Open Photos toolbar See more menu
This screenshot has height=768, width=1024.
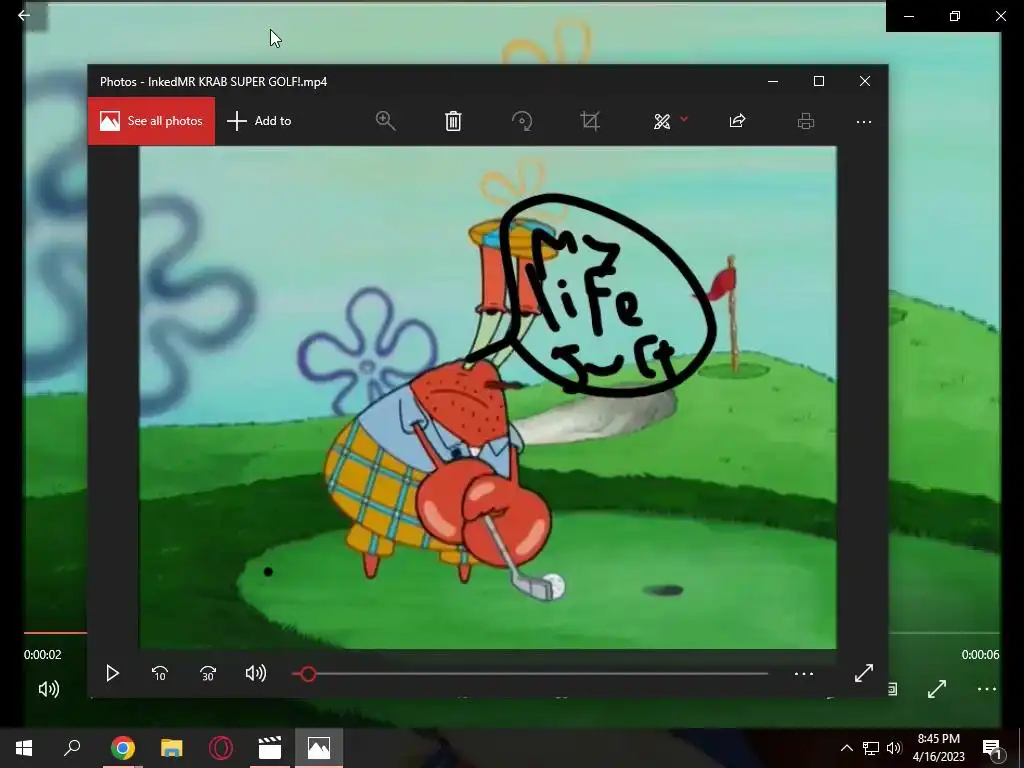864,121
